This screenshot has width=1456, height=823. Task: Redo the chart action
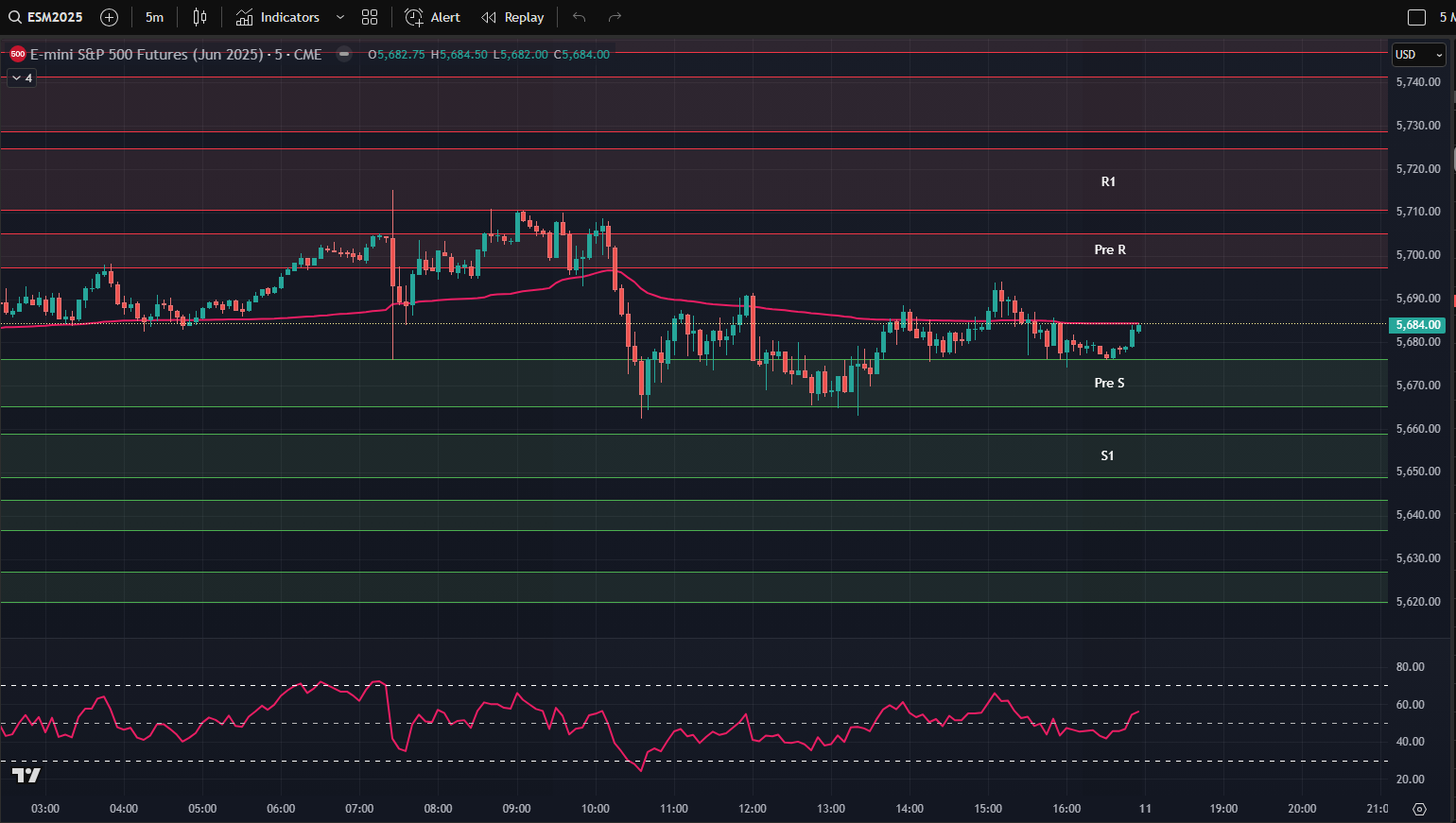(615, 17)
